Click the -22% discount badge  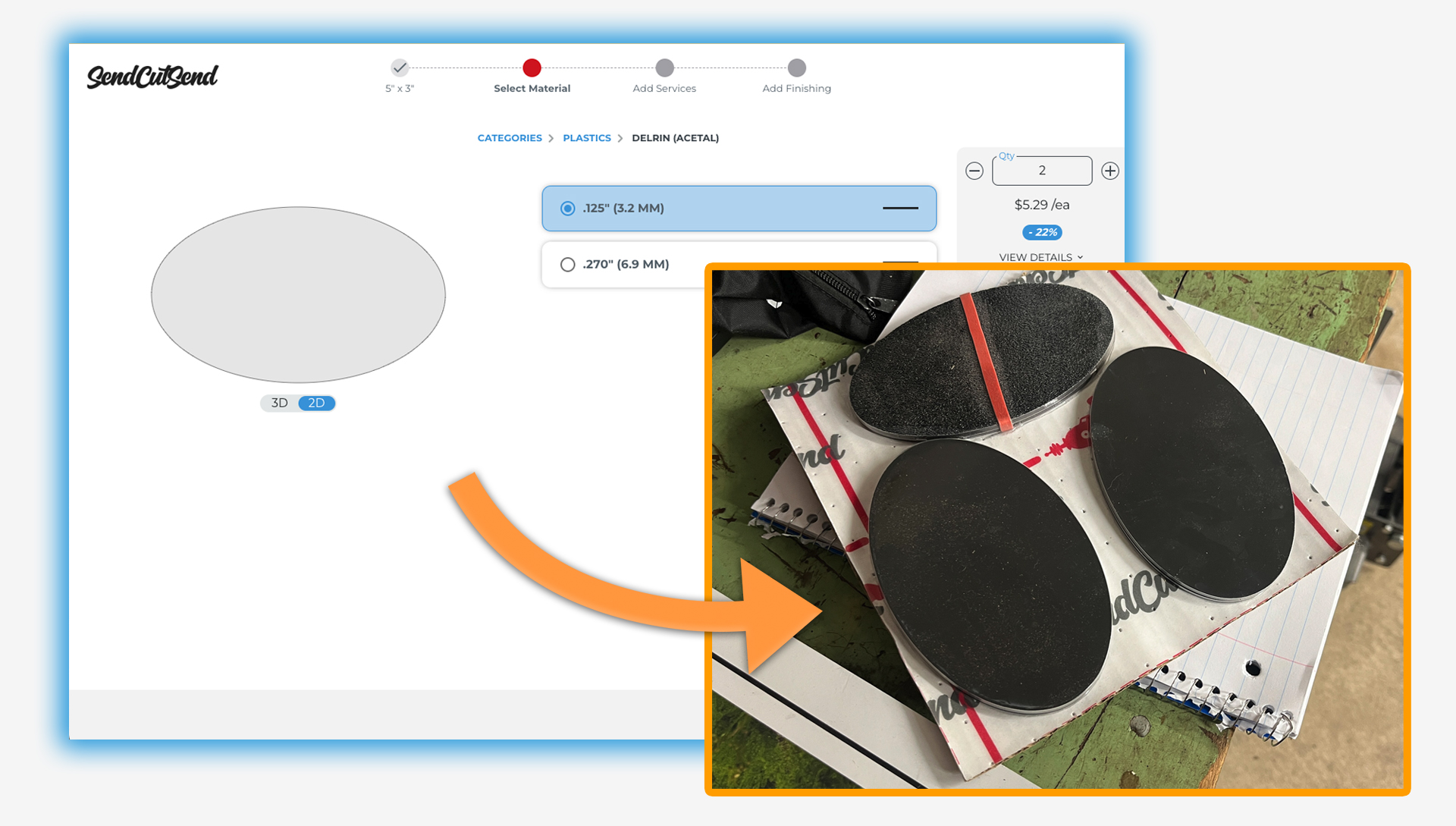(1041, 232)
